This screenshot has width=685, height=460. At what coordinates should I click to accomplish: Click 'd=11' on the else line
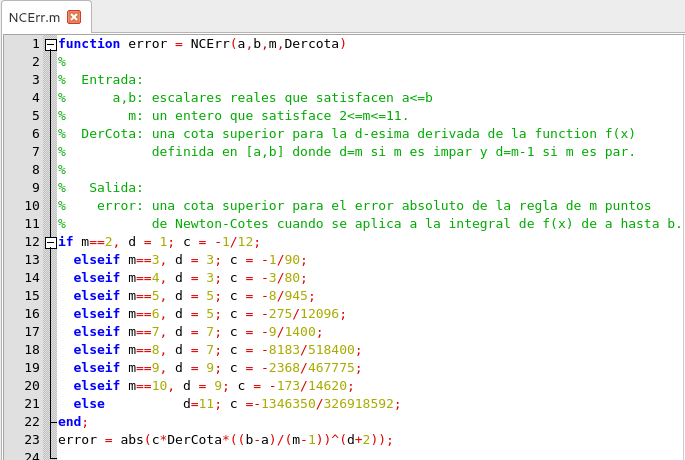pyautogui.click(x=198, y=404)
